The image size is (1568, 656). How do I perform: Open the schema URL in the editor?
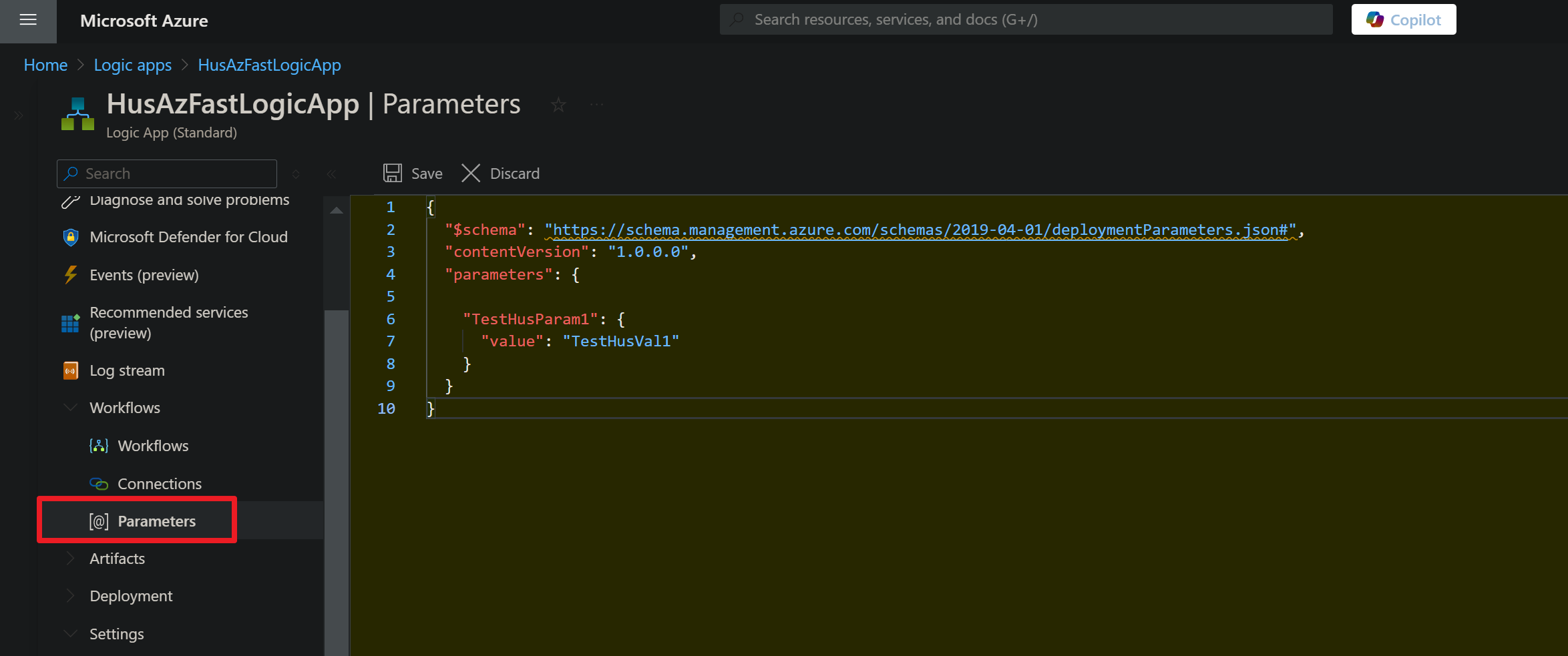pyautogui.click(x=921, y=230)
